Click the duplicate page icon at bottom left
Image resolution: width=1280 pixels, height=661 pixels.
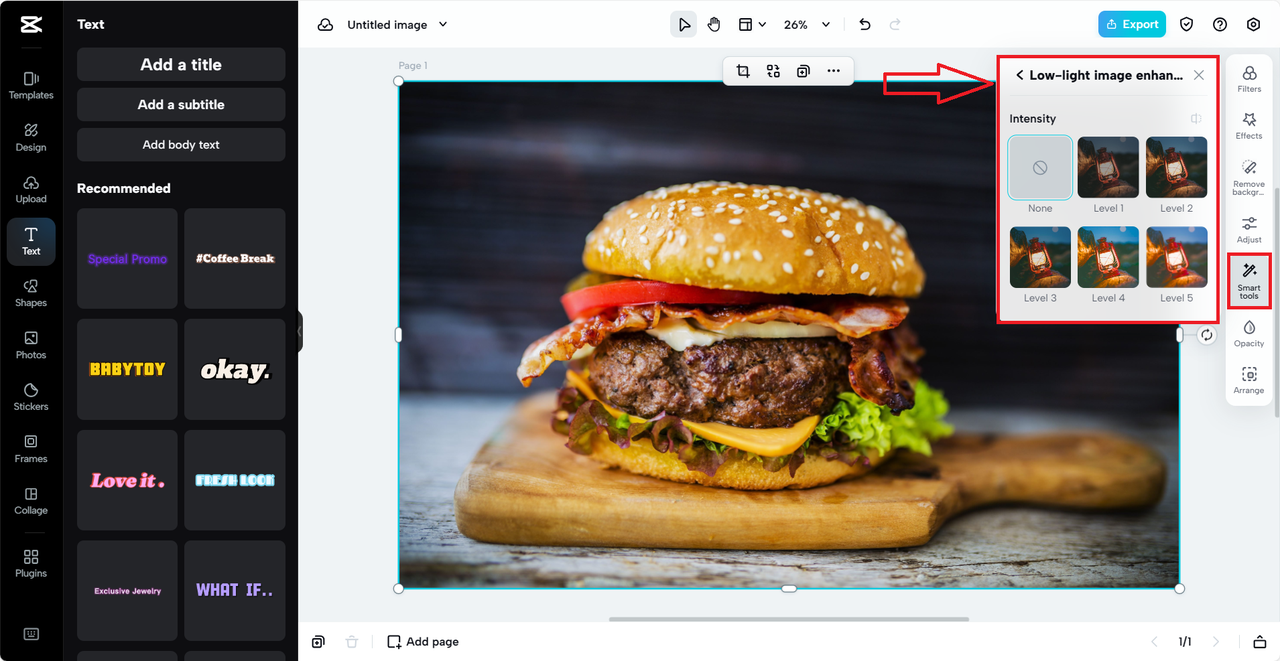[x=318, y=642]
